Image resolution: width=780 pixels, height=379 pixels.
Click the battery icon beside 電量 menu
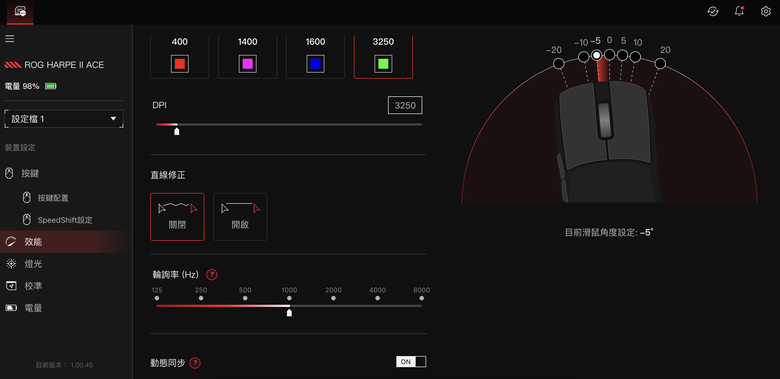pos(10,308)
